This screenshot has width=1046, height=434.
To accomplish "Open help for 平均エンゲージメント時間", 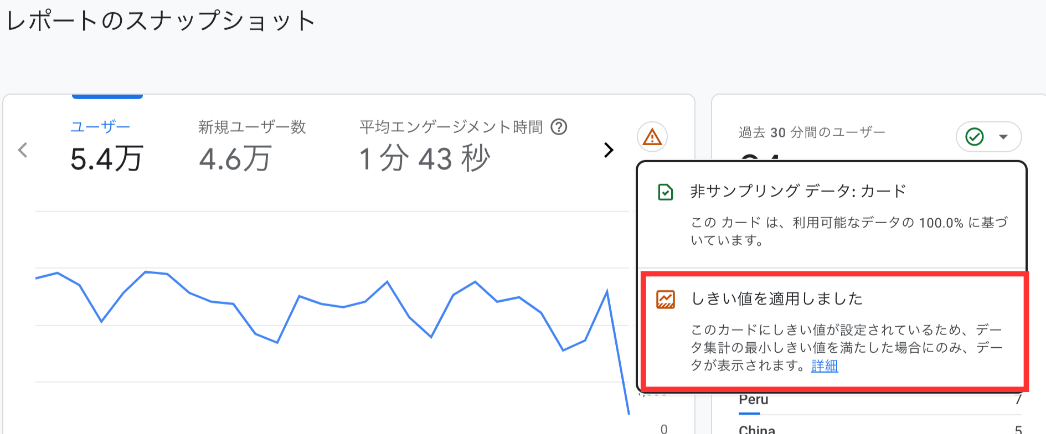I will coord(560,127).
